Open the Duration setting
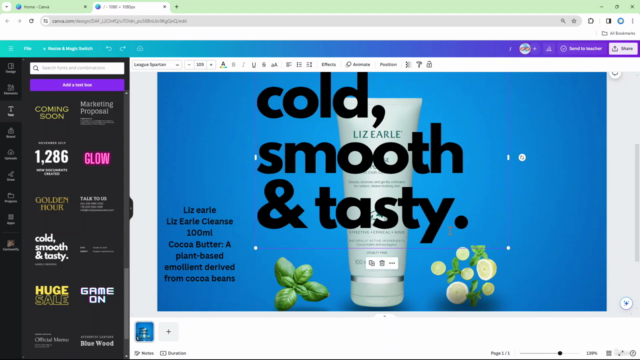This screenshot has width=640, height=360. point(173,353)
